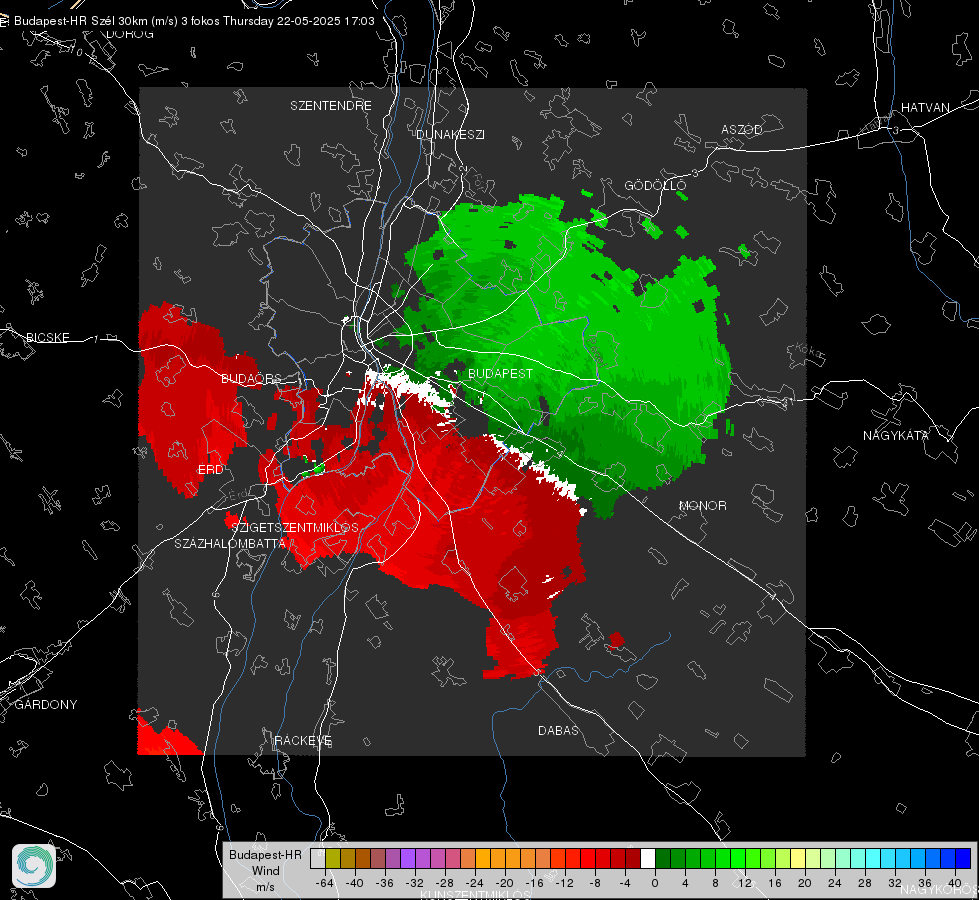The height and width of the screenshot is (900, 979).
Task: Click the DUNAKESZI town label
Action: click(x=450, y=134)
